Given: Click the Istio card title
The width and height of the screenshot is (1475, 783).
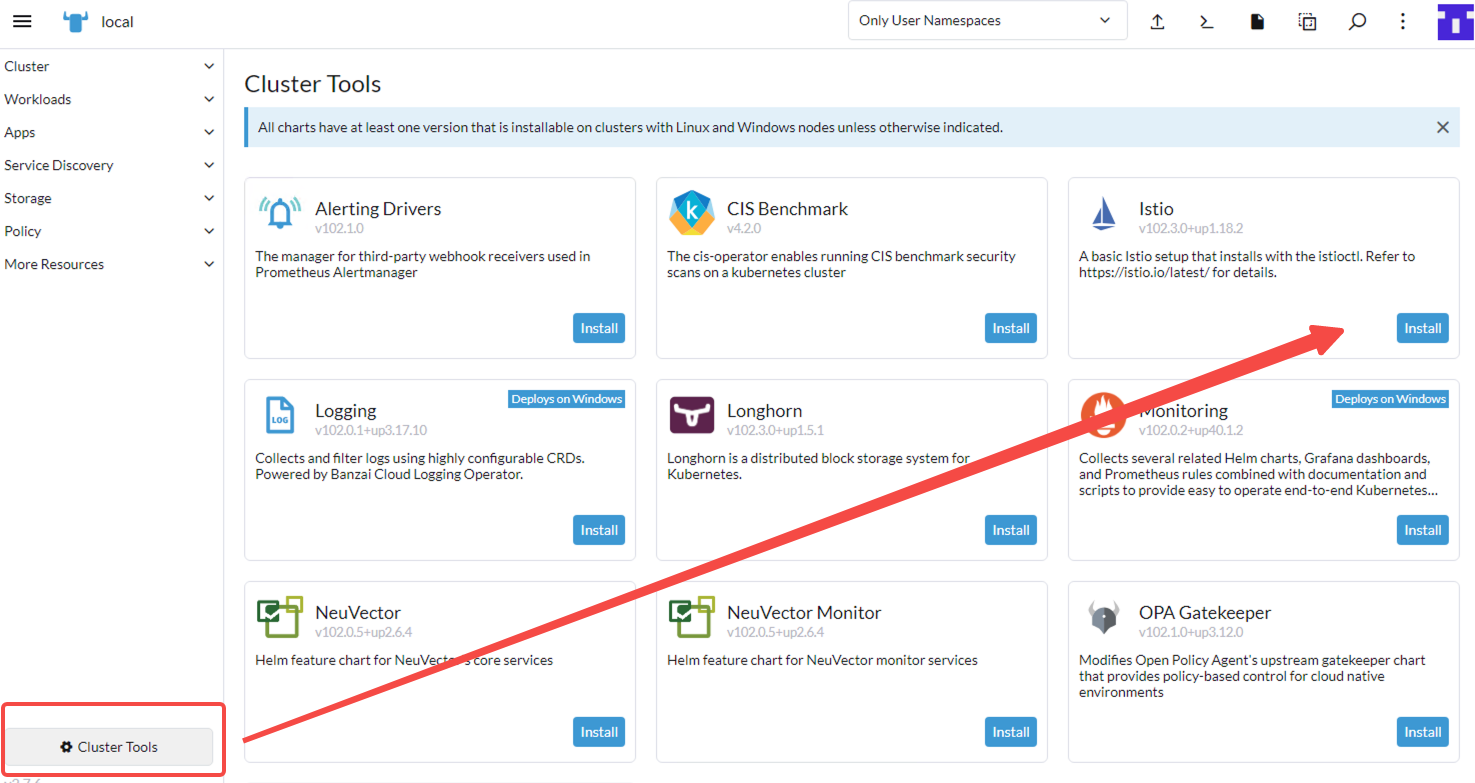Looking at the screenshot, I should tap(1156, 209).
